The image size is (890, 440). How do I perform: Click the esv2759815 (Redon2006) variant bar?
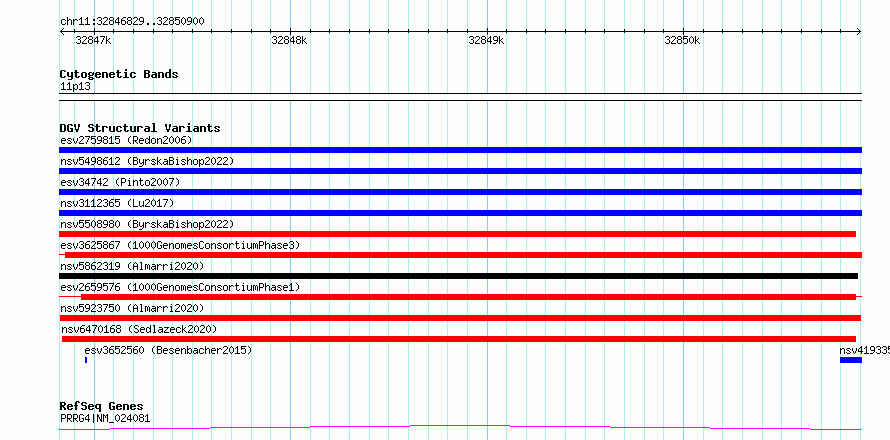(x=460, y=150)
